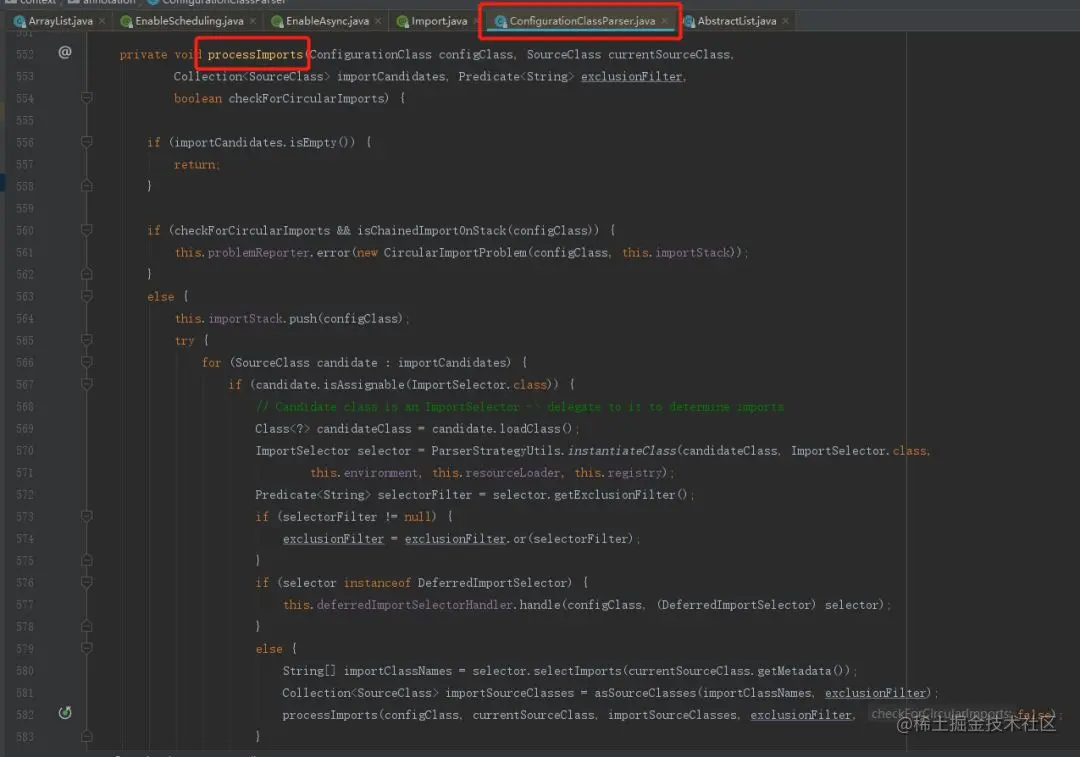Click the fold end marker at line 562

(x=87, y=274)
